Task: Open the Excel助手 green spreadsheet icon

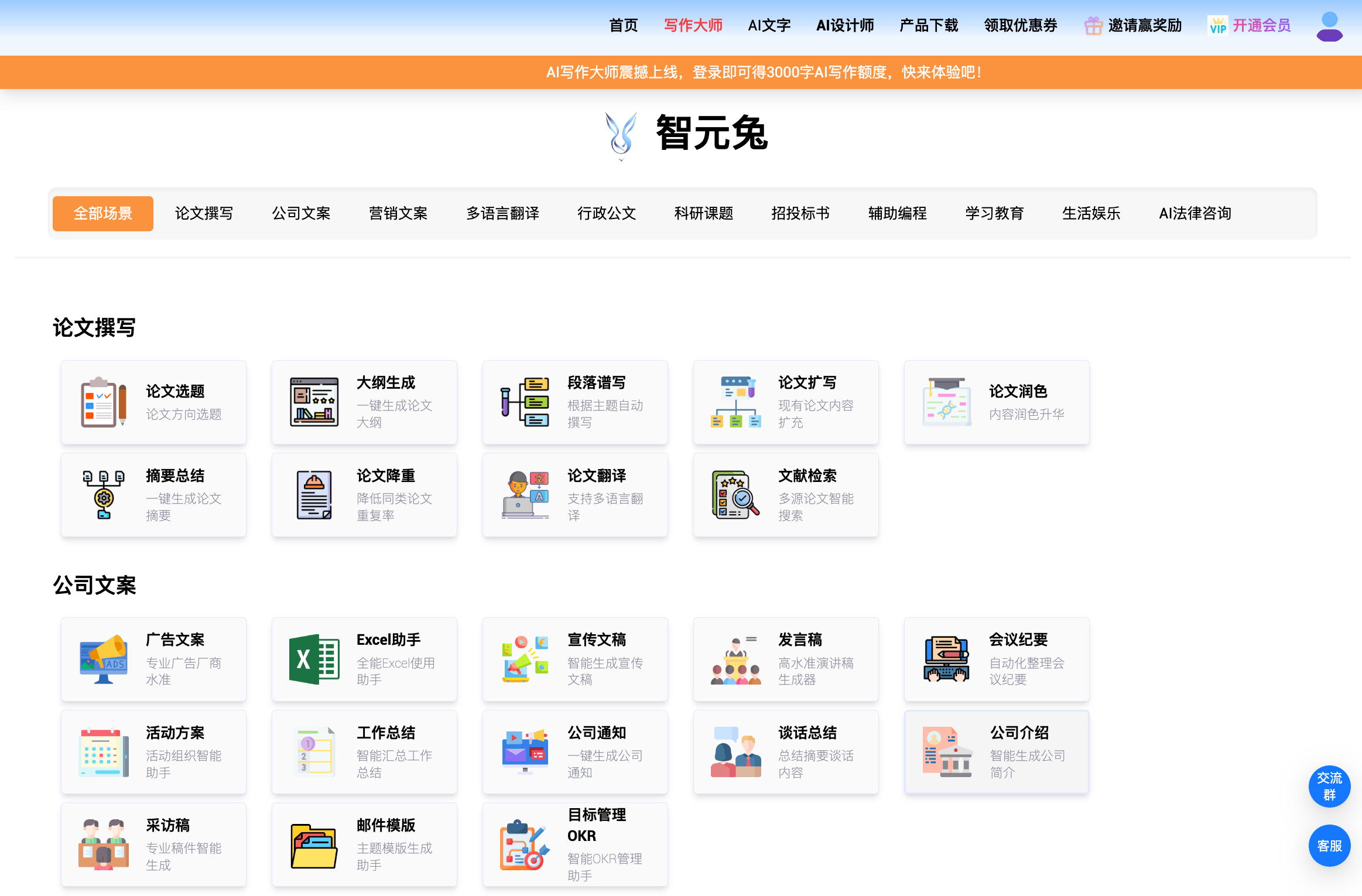Action: [314, 659]
